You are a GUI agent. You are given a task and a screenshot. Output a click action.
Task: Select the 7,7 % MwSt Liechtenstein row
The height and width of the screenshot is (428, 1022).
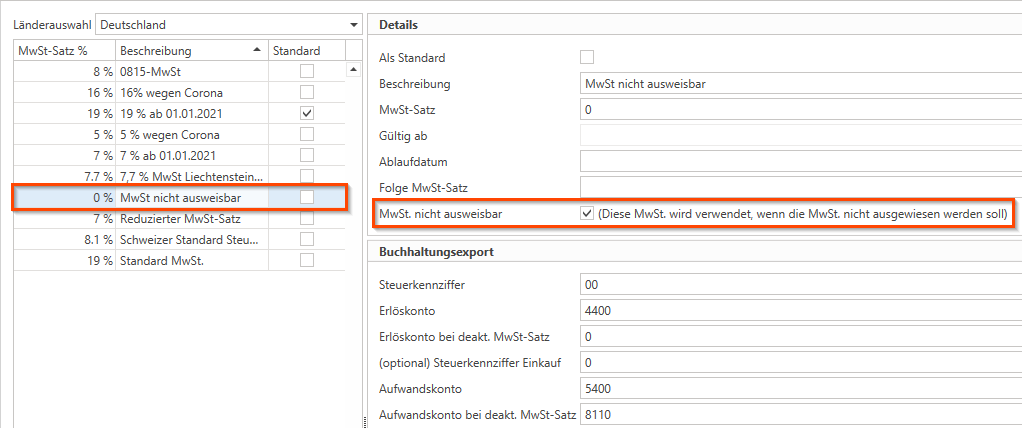click(x=180, y=176)
